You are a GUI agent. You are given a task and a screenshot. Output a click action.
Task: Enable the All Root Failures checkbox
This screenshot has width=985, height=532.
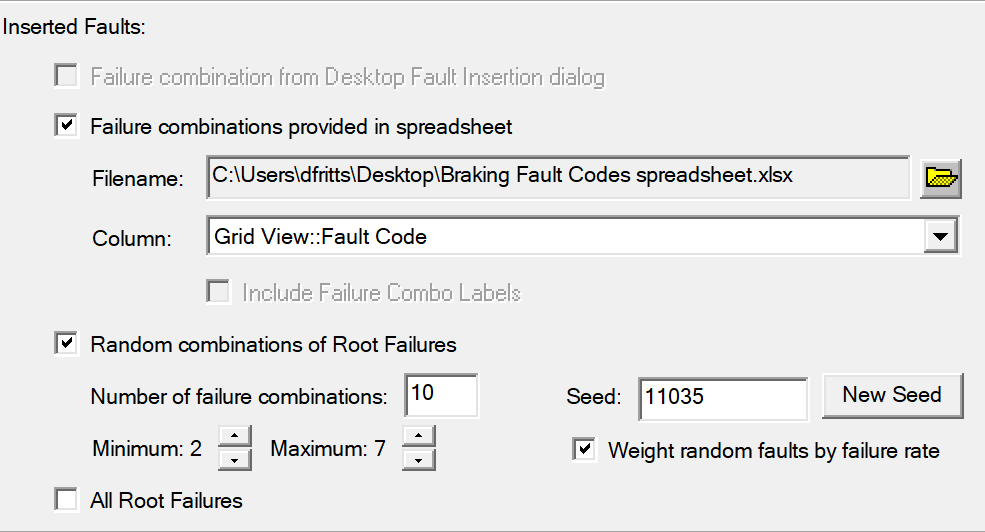click(x=66, y=500)
